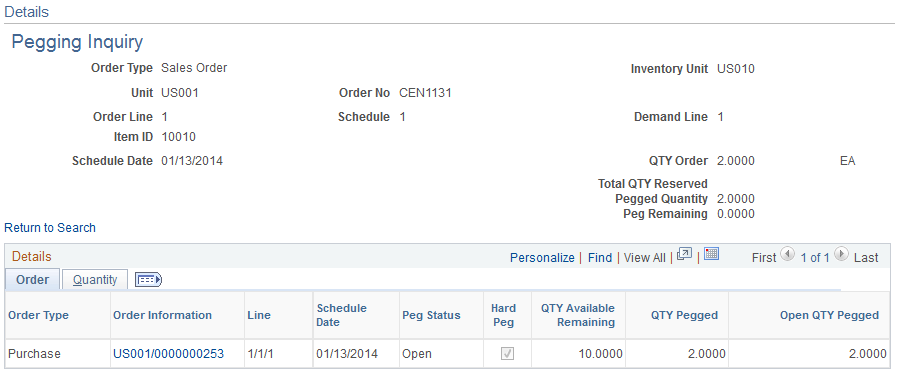This screenshot has height=378, width=899.
Task: Open order US001/0000000253 link
Action: tap(169, 354)
